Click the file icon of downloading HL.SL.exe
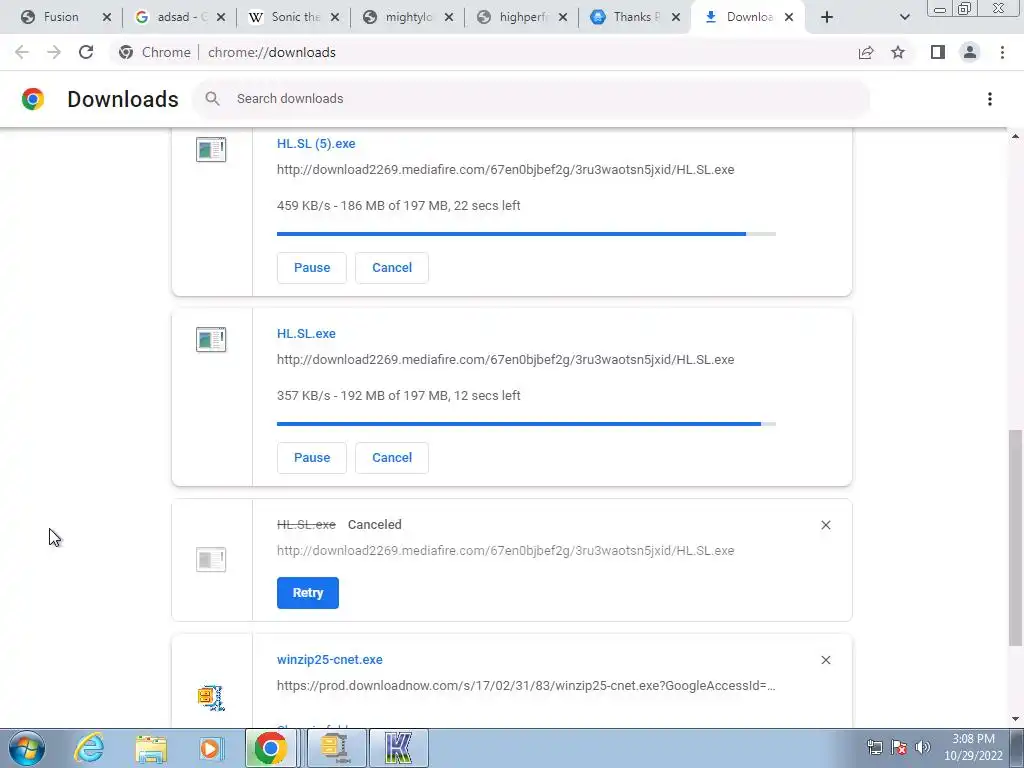 point(211,340)
